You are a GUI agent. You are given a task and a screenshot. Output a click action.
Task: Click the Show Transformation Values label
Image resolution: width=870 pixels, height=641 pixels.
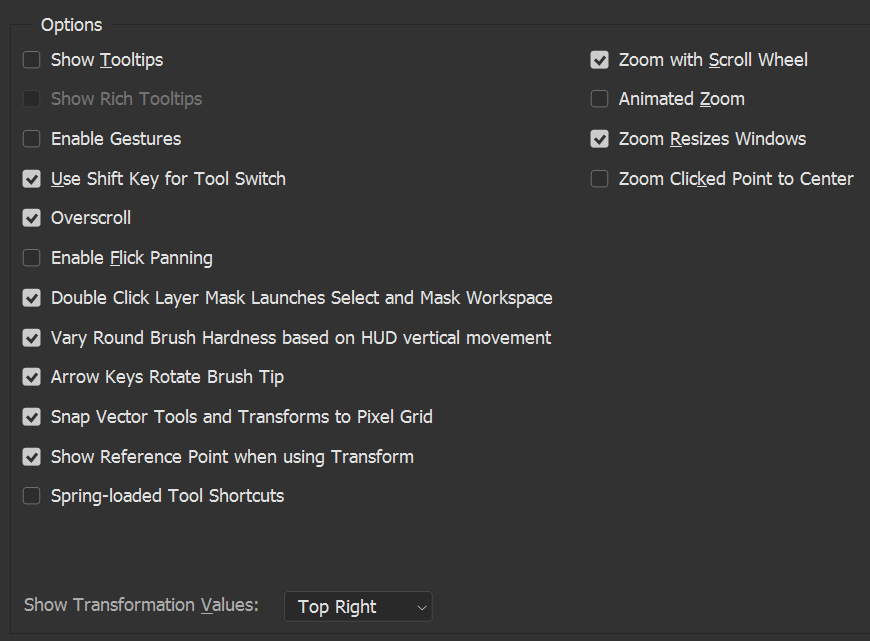(140, 605)
